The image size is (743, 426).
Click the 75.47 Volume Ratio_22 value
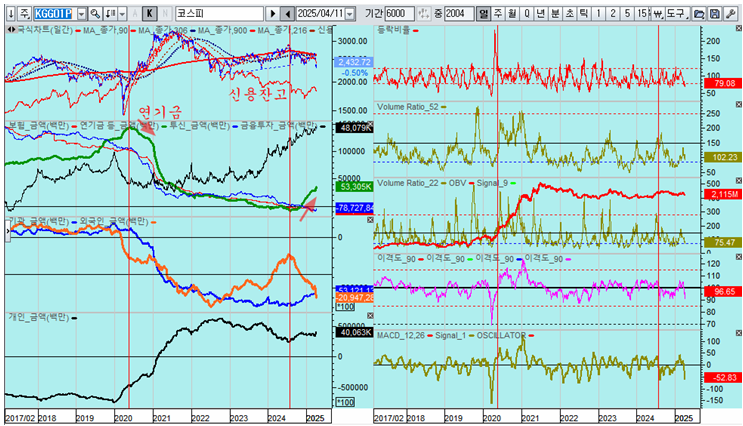[723, 243]
